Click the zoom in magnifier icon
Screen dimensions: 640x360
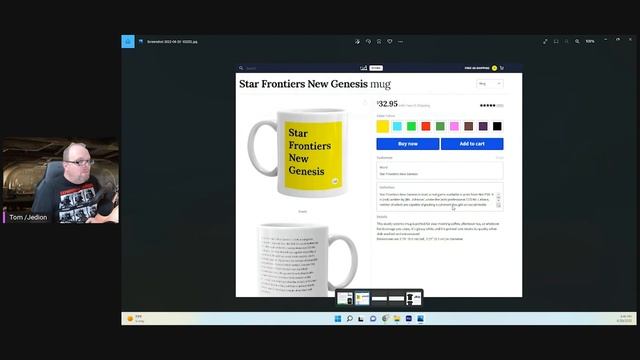point(577,42)
